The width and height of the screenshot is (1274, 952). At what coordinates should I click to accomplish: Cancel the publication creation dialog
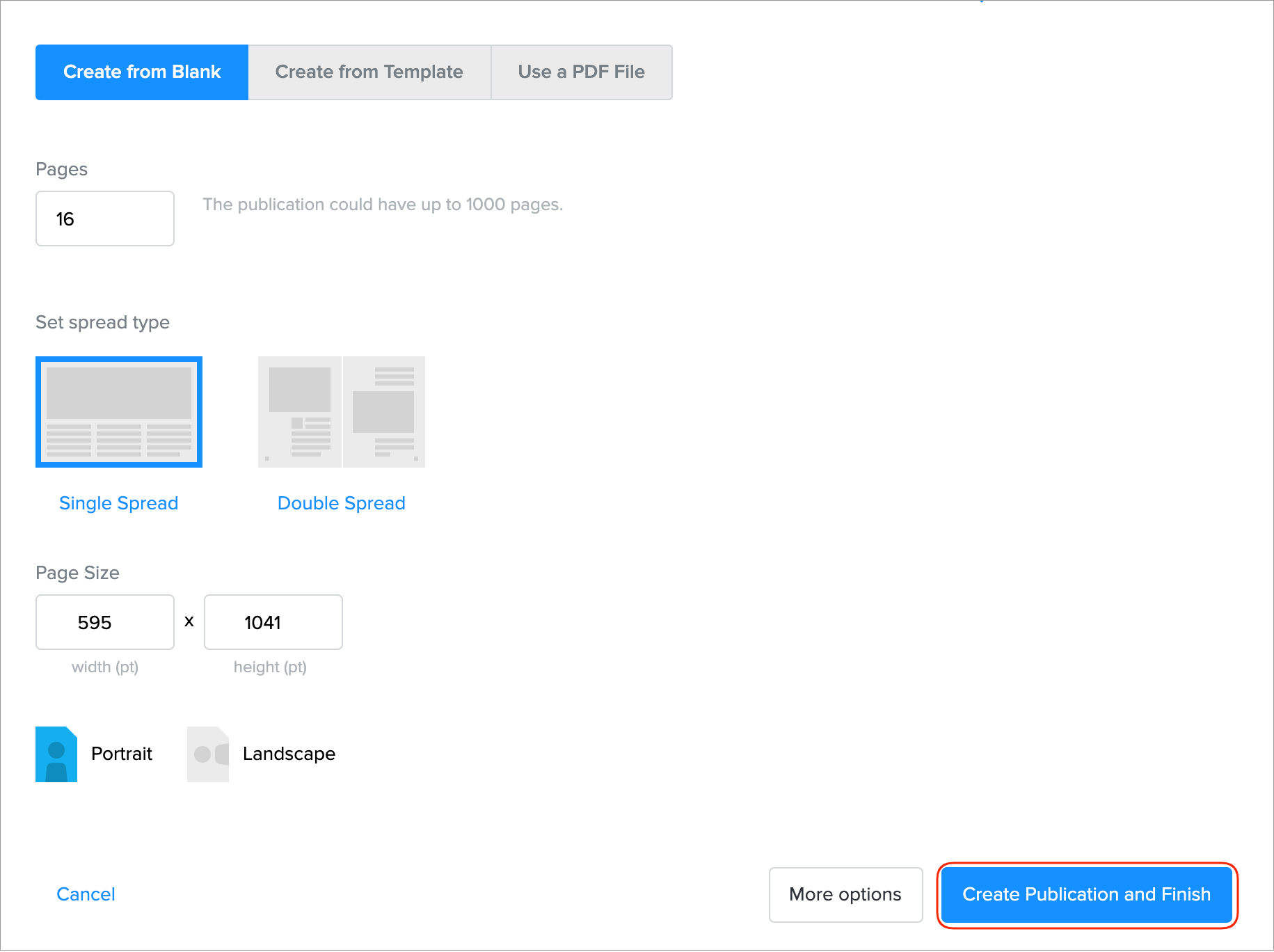(x=86, y=894)
